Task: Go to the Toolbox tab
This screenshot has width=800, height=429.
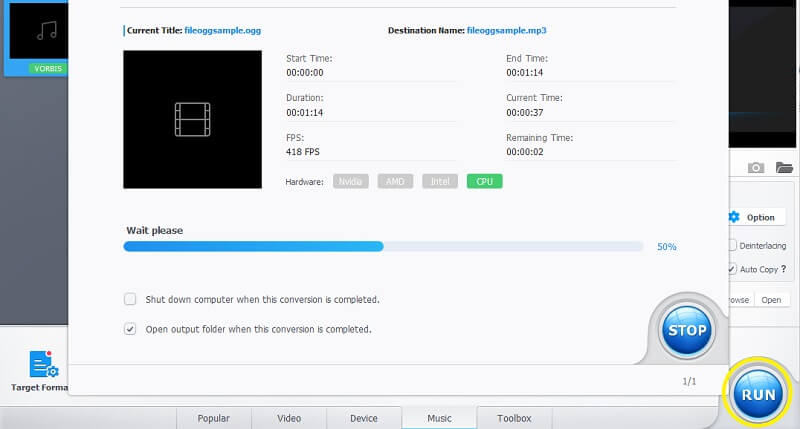Action: [515, 418]
